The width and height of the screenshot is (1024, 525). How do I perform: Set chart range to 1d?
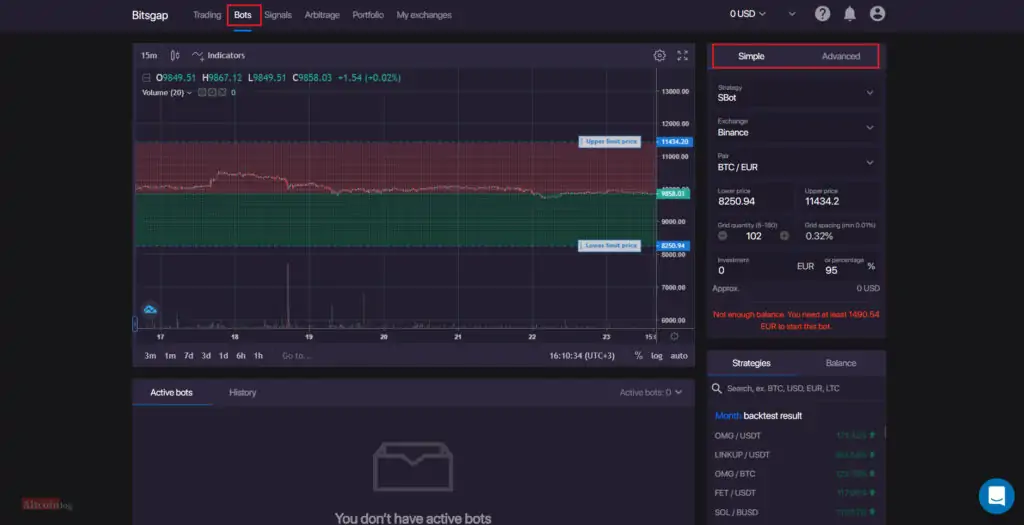click(x=223, y=356)
